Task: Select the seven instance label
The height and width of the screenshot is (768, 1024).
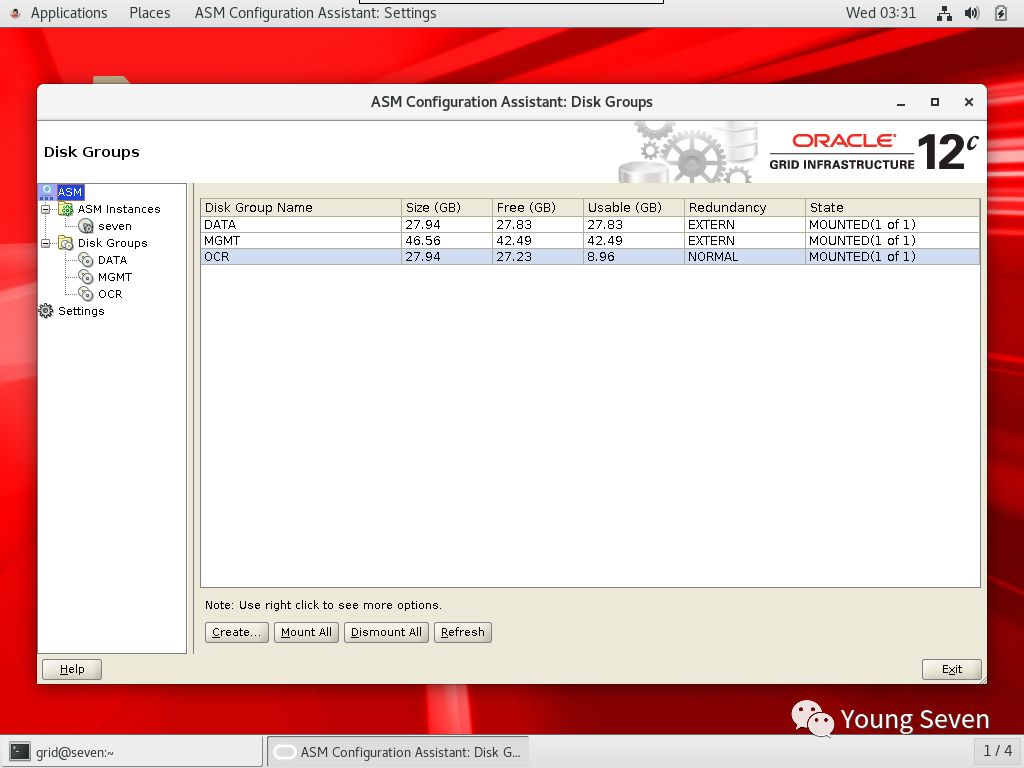Action: click(115, 226)
